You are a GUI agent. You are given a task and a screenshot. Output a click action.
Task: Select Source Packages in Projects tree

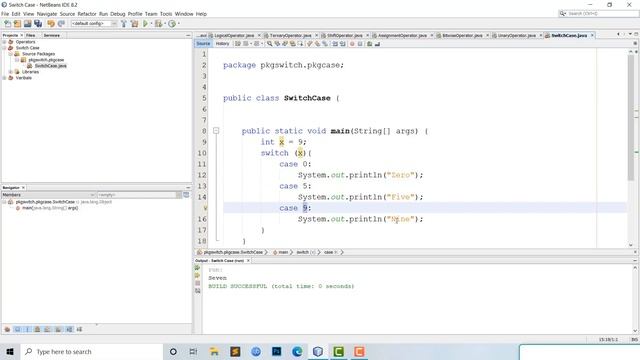(x=38, y=54)
